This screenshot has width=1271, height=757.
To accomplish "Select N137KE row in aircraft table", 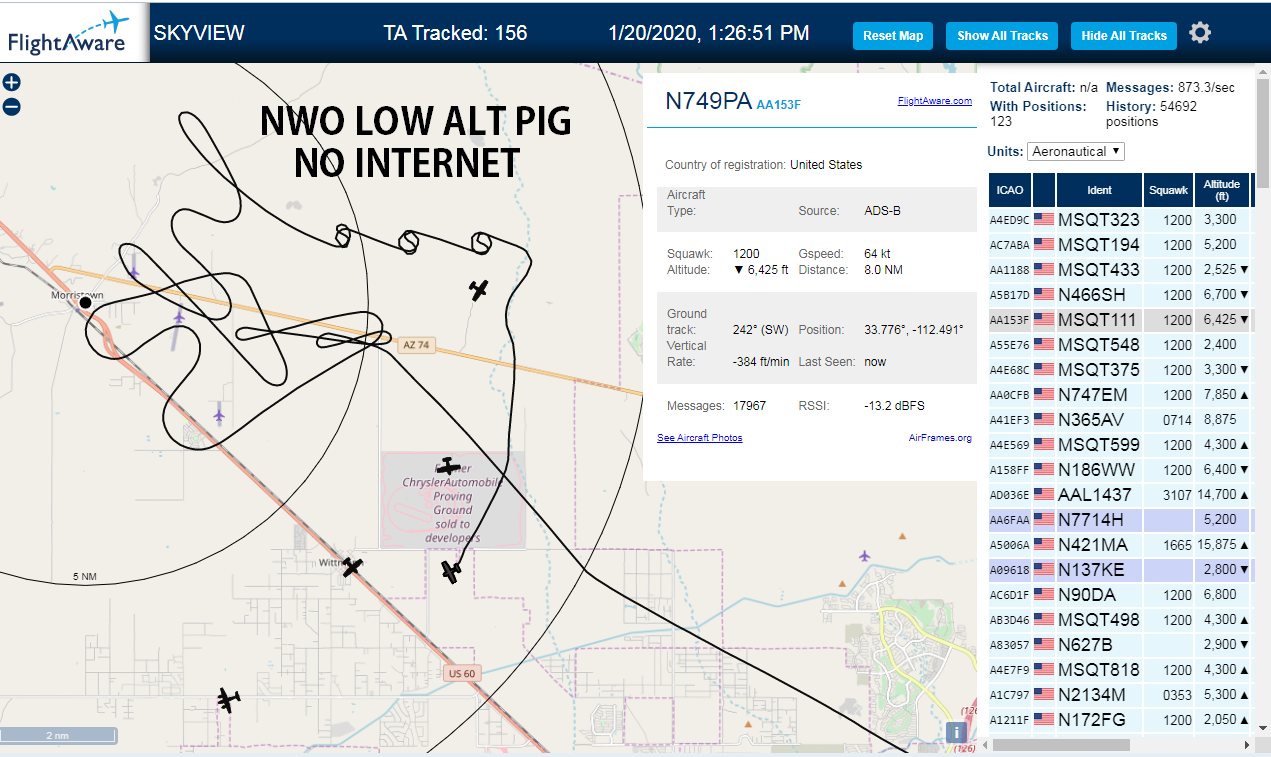I will coord(1119,569).
